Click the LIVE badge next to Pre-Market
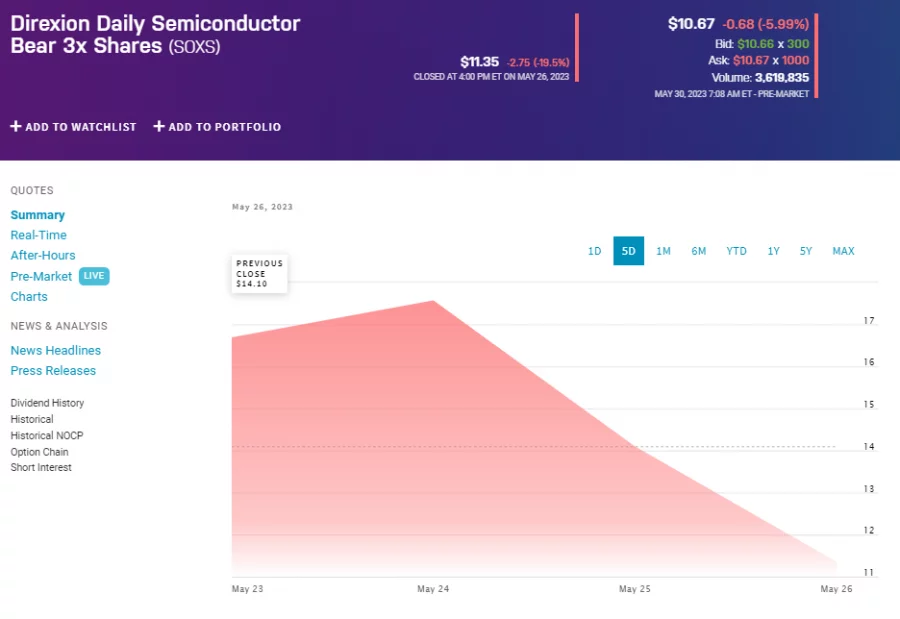Screen dimensions: 900x619 [x=94, y=276]
